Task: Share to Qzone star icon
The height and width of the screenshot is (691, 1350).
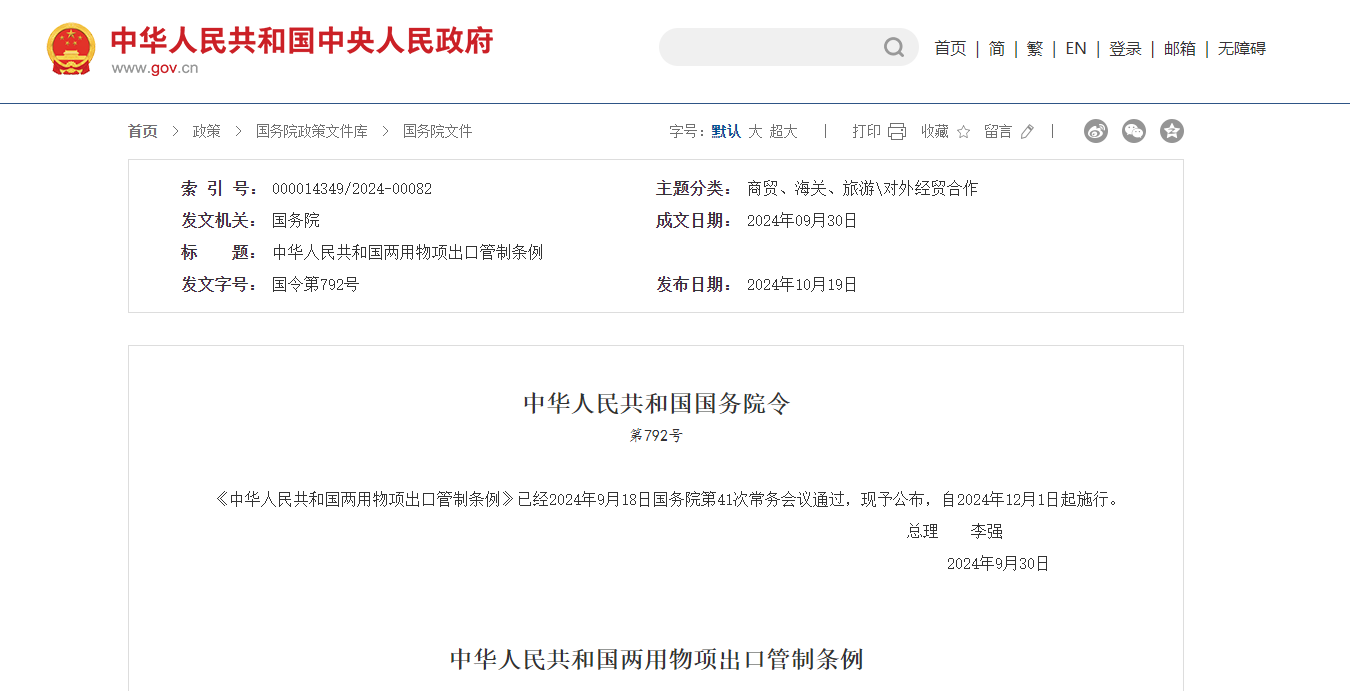Action: click(1172, 131)
